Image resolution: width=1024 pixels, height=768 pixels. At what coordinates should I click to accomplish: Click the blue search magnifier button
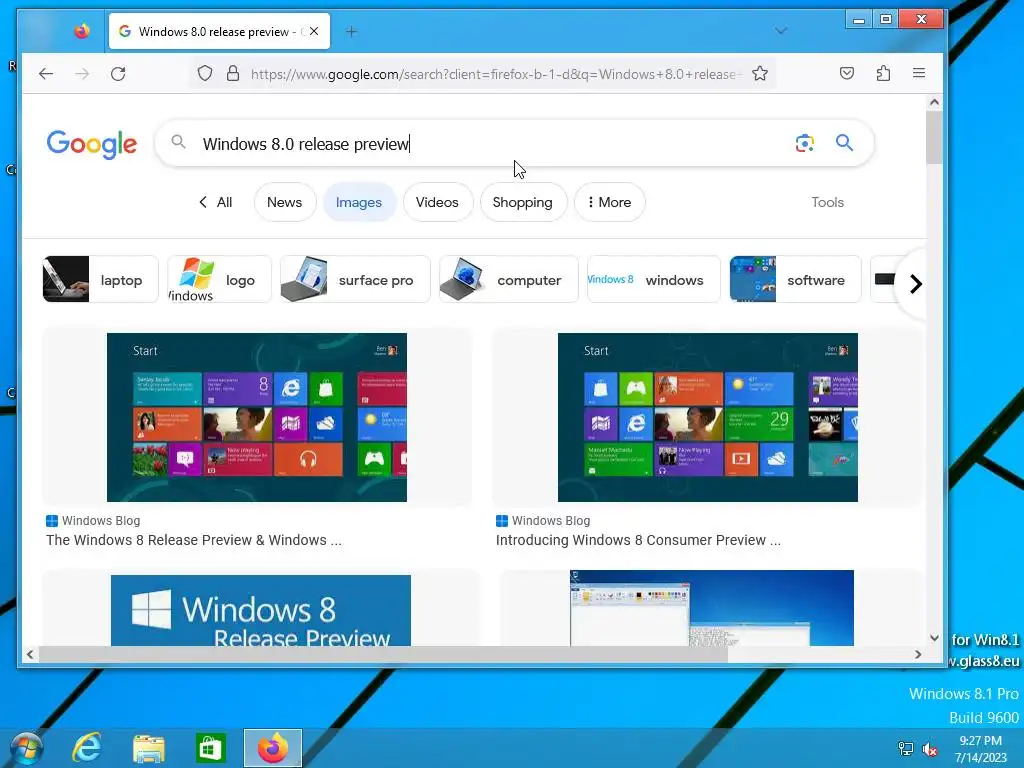click(x=844, y=142)
